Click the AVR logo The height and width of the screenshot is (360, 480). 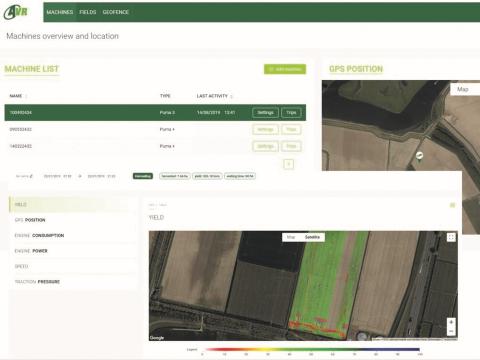pos(16,12)
